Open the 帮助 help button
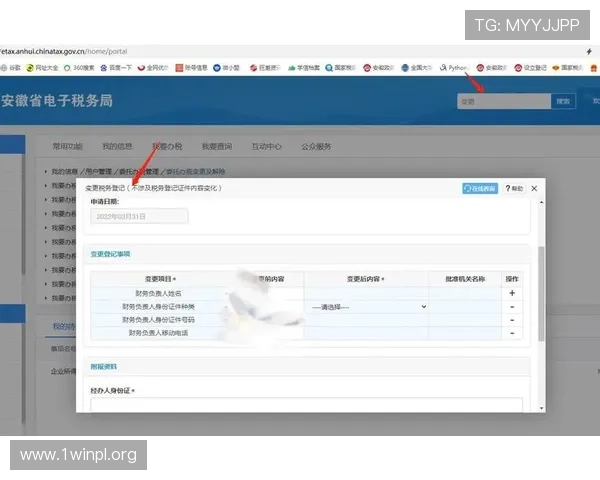The image size is (600, 480). [x=514, y=188]
